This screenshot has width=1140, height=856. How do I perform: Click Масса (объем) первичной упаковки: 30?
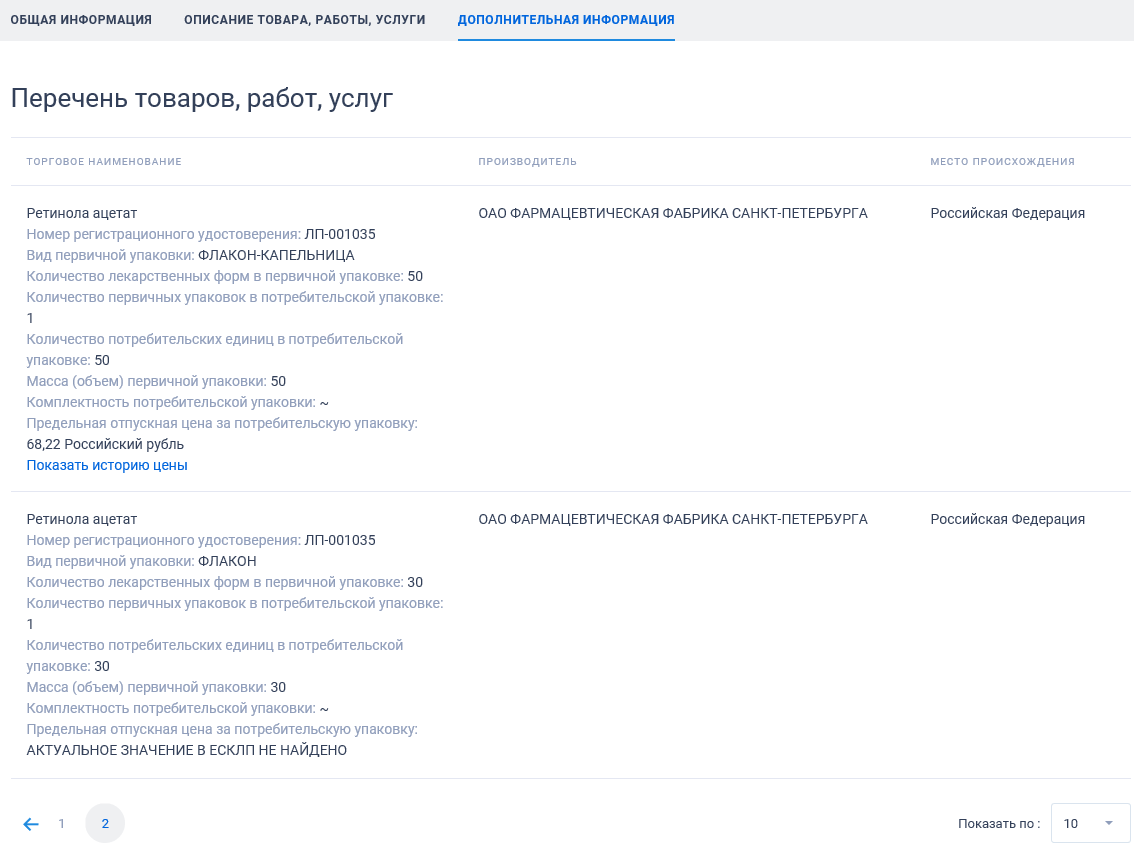pyautogui.click(x=156, y=687)
